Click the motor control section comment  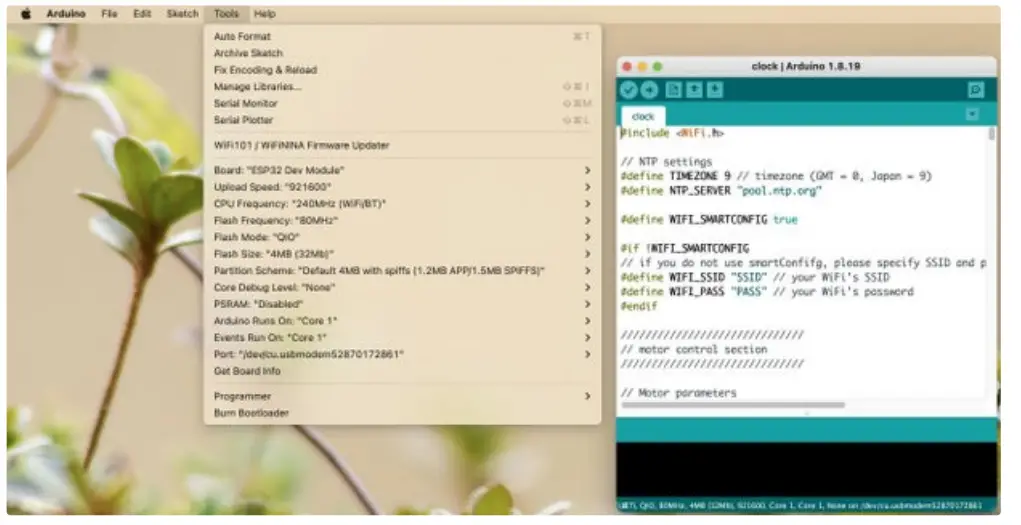[694, 350]
